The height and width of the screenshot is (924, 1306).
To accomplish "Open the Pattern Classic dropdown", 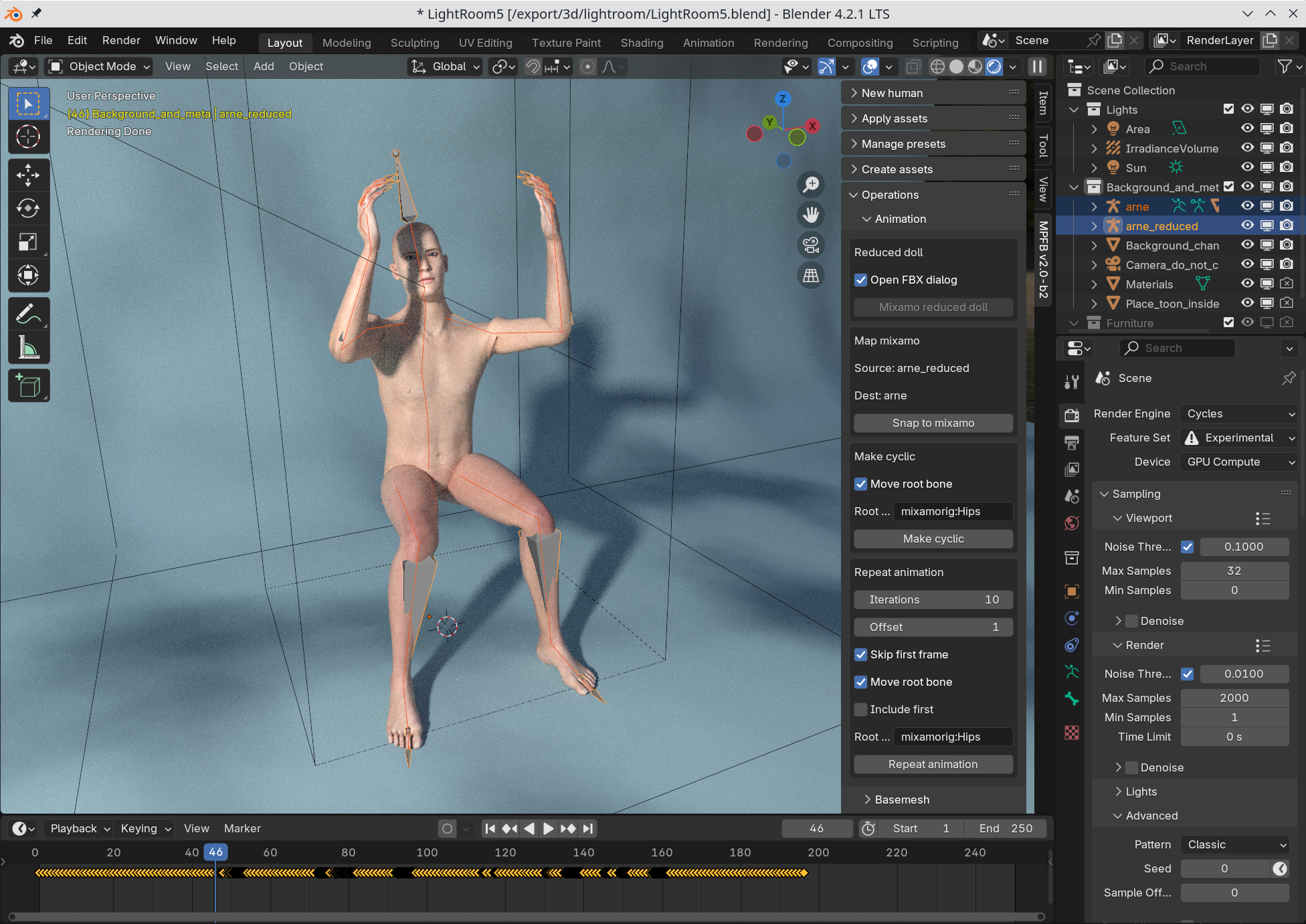I will (1235, 844).
